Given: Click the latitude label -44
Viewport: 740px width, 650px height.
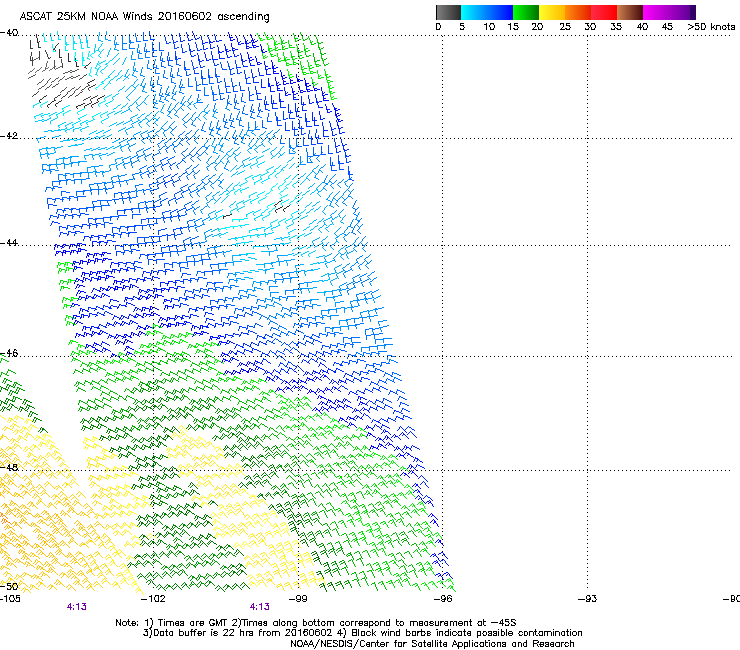Looking at the screenshot, I should tap(9, 243).
